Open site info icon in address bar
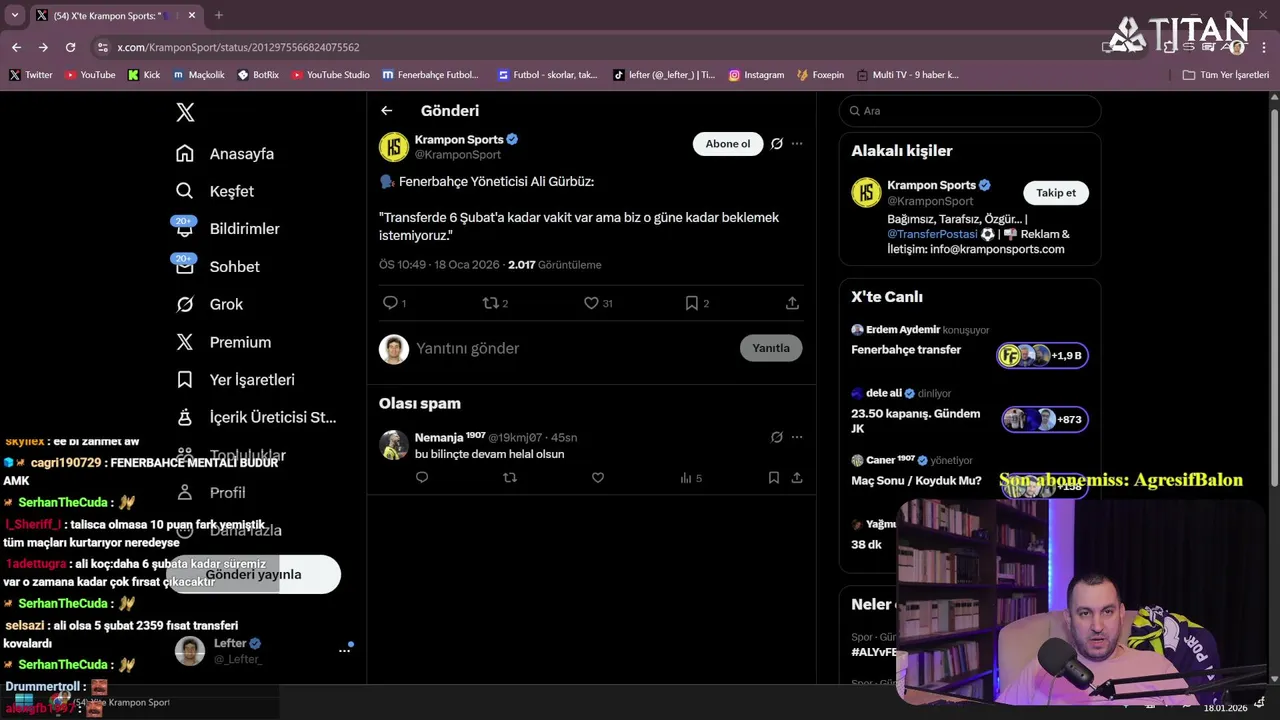This screenshot has height=720, width=1280. 102,47
